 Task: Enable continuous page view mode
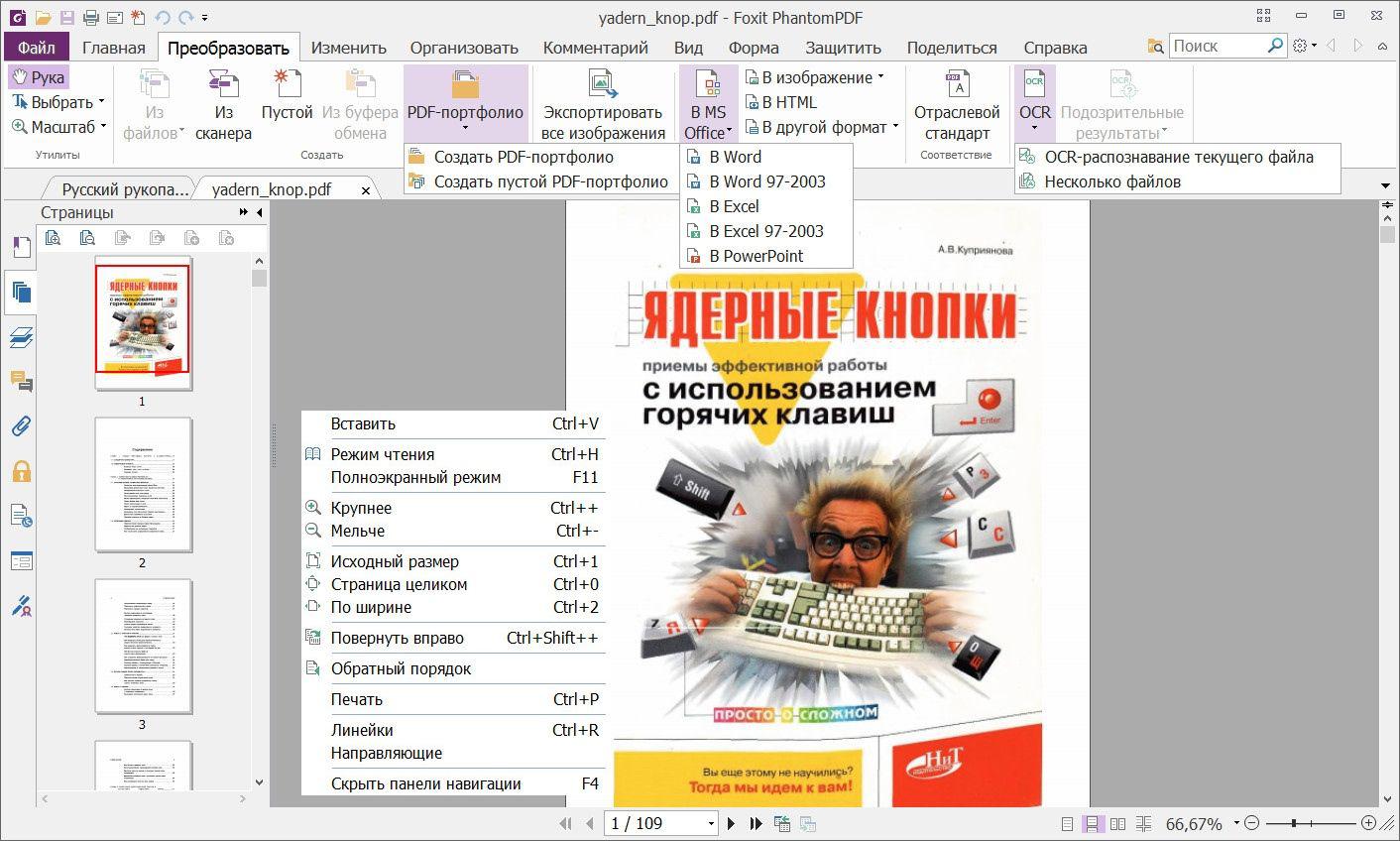1093,823
